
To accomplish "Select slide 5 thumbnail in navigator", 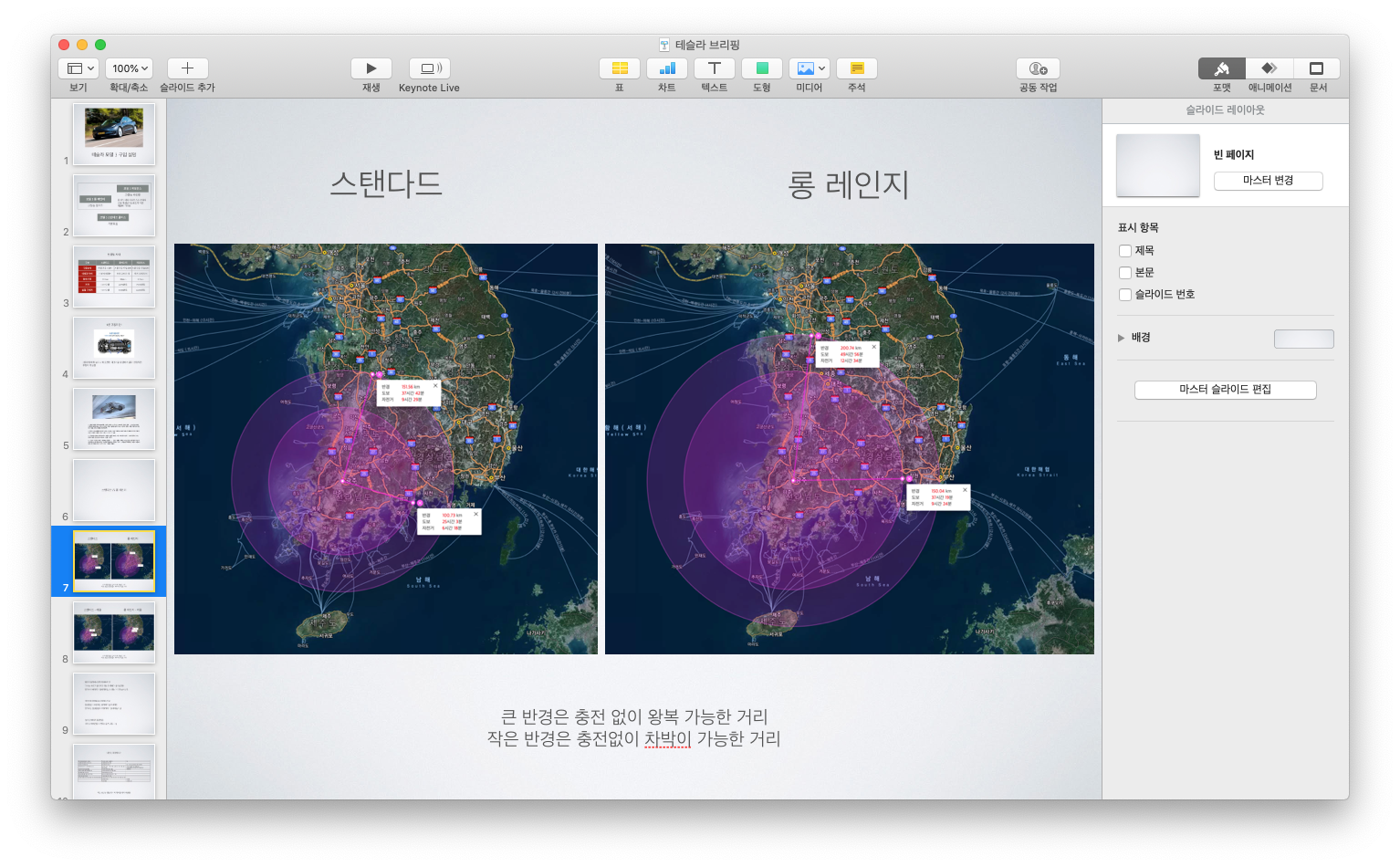I will [114, 419].
